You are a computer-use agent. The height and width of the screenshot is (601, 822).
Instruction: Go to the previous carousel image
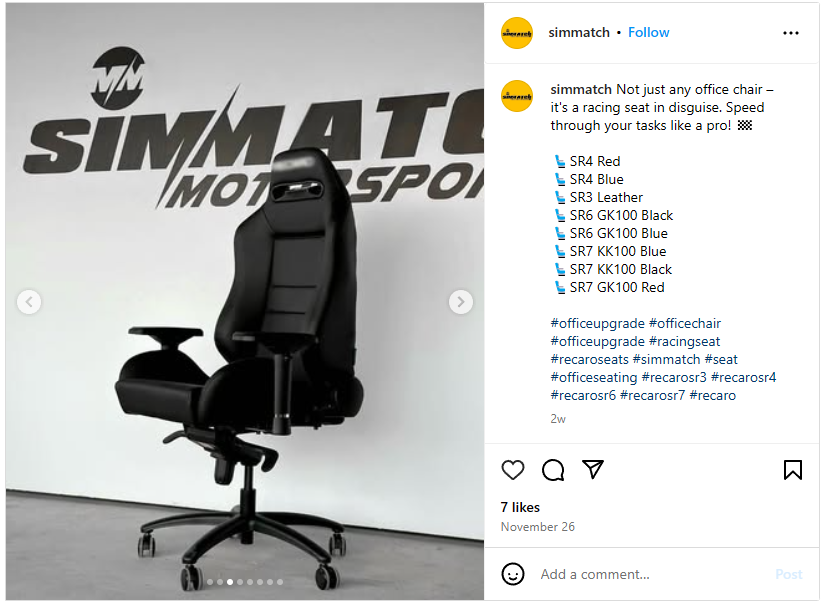(x=29, y=302)
